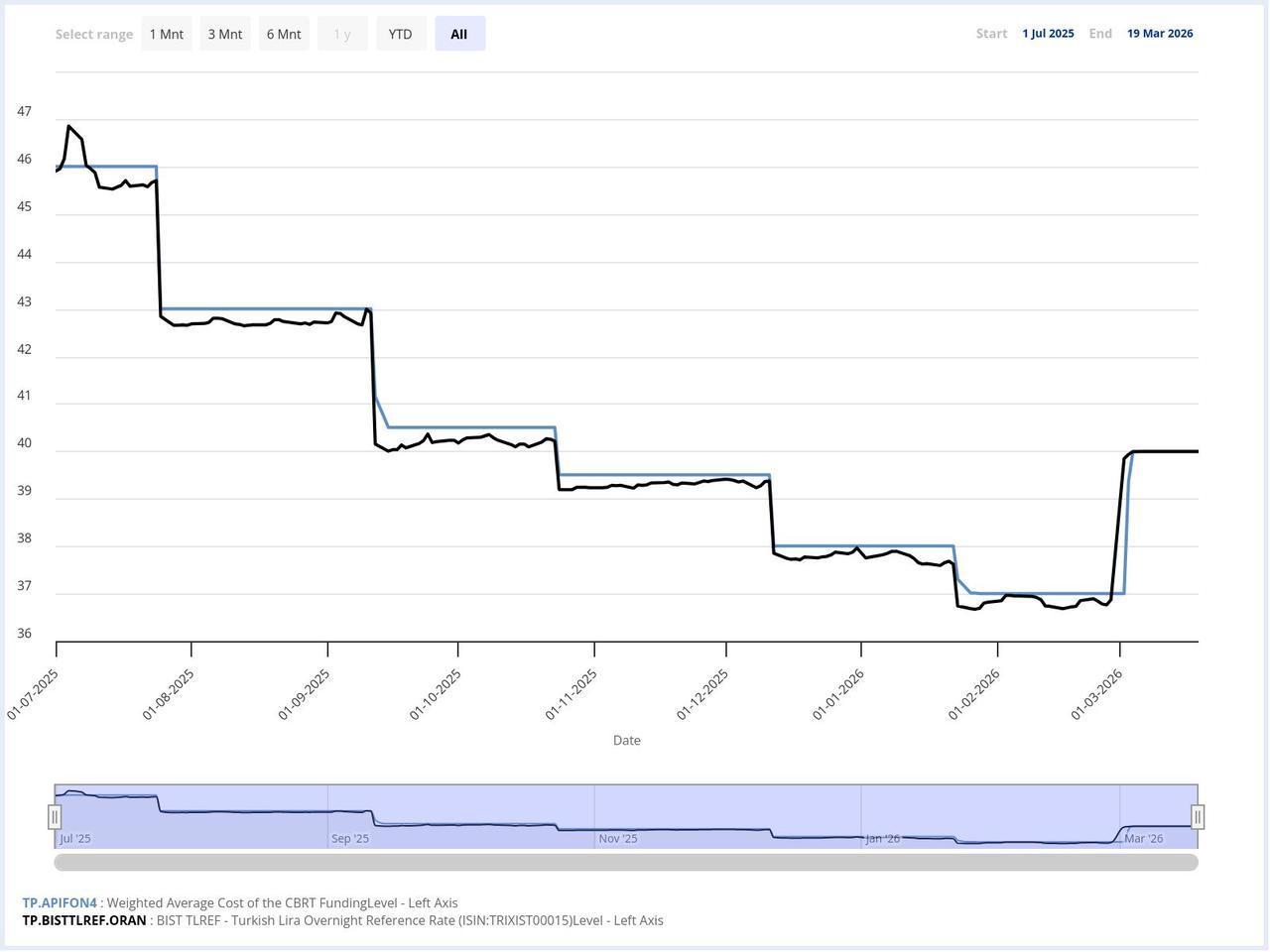Click the horizontal scrollbar under the navigator
Screen dimensions: 1270x952
626,862
